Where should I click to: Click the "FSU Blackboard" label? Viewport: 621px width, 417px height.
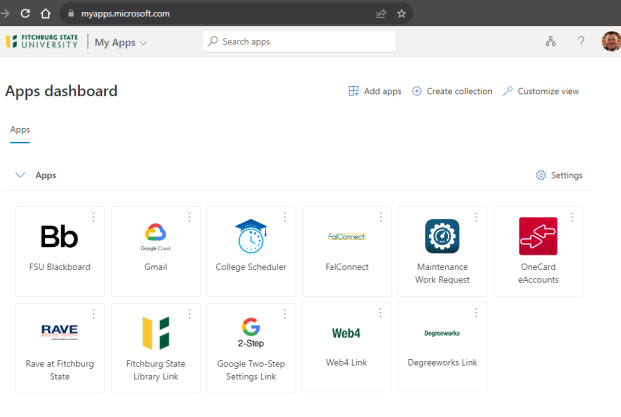coord(59,267)
